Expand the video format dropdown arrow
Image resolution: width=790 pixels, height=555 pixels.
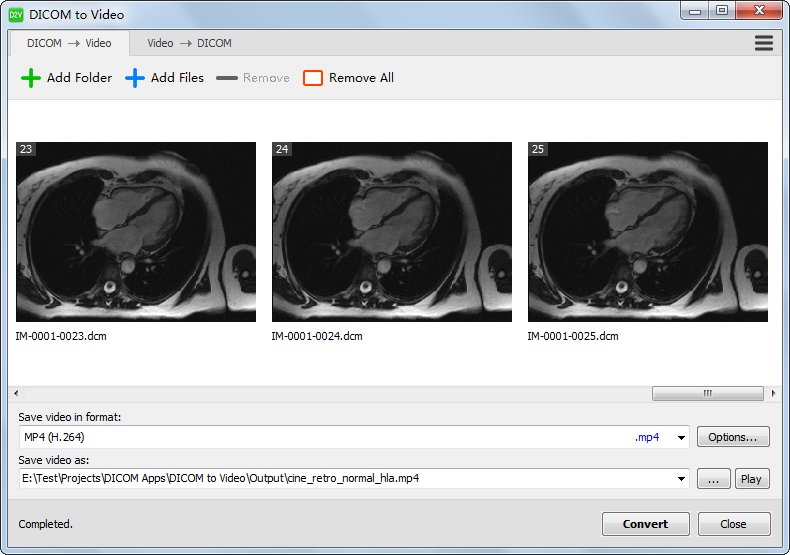click(x=682, y=437)
